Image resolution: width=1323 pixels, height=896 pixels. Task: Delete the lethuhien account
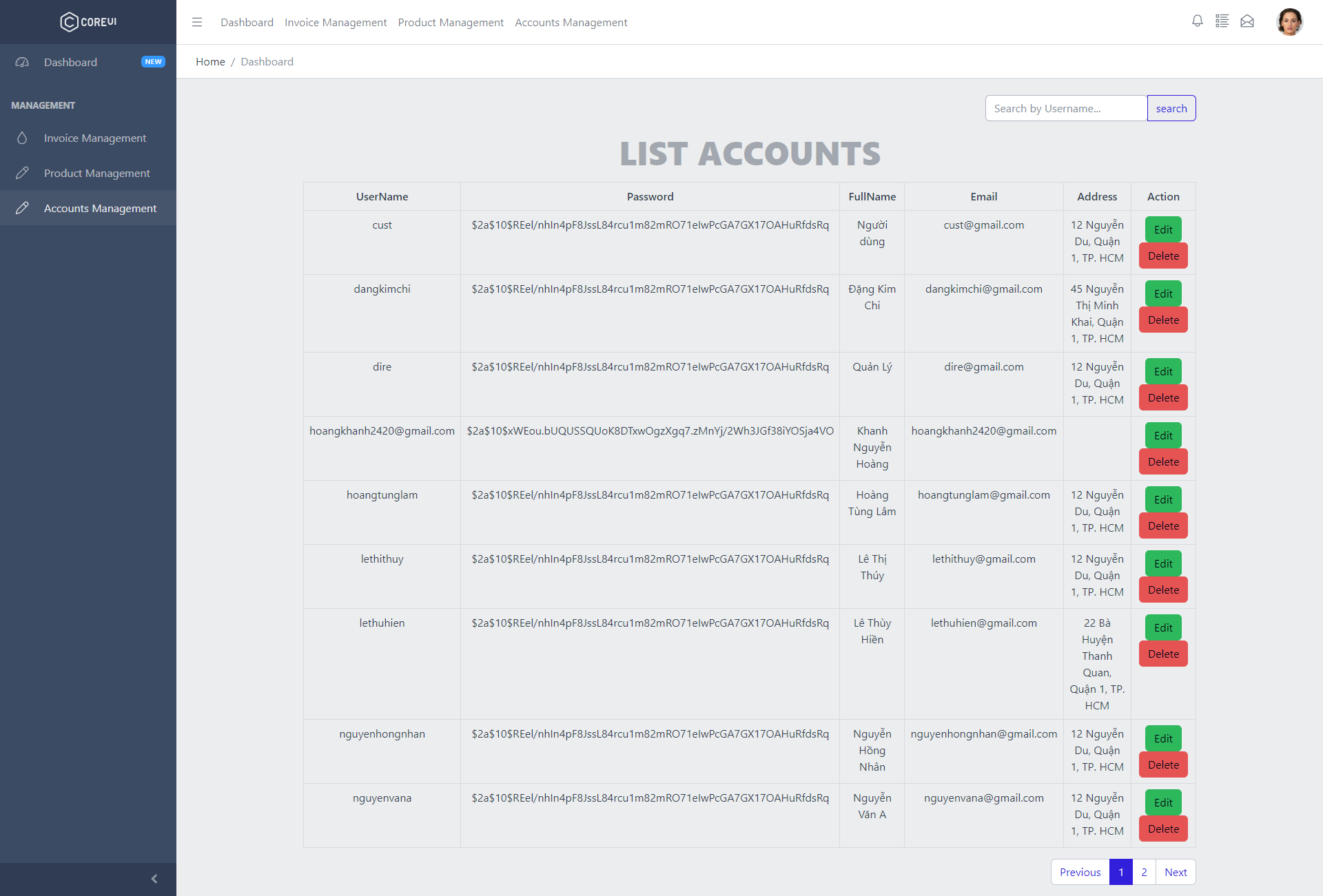tap(1163, 654)
